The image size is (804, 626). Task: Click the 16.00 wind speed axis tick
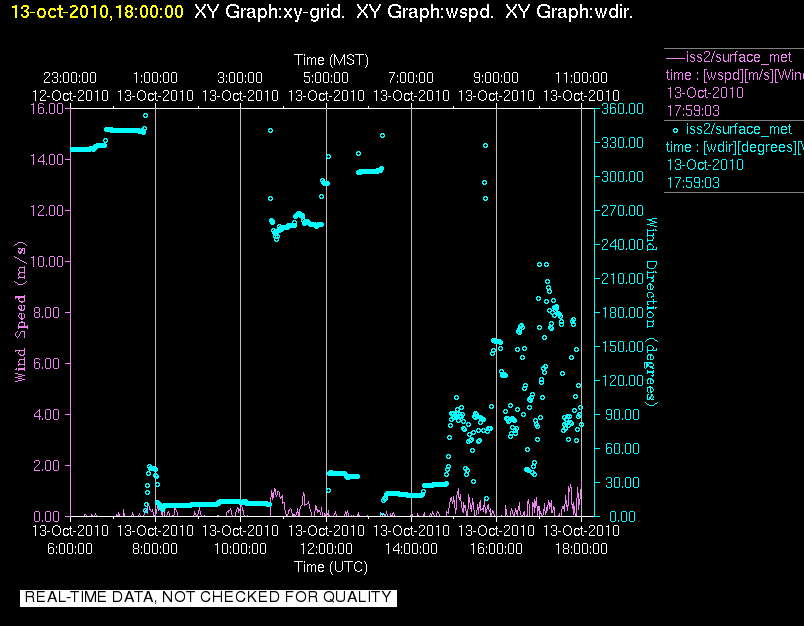pos(47,109)
